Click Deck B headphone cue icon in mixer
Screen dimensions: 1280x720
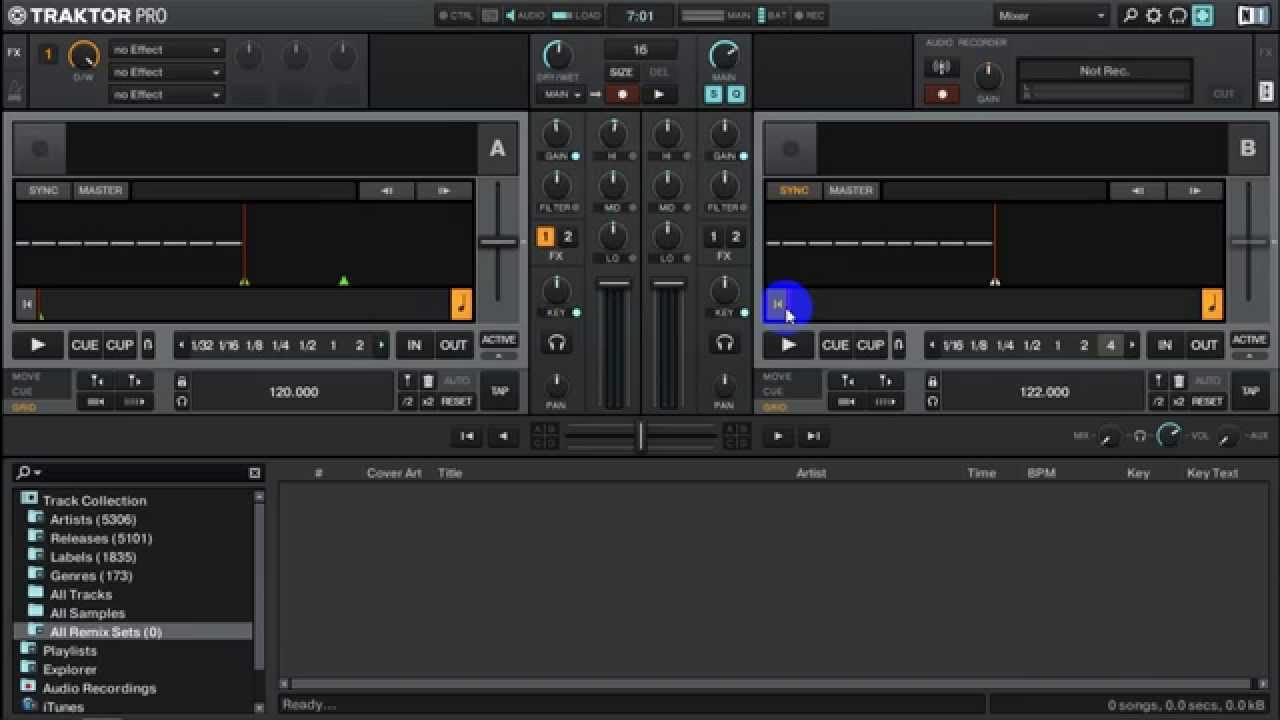[725, 343]
